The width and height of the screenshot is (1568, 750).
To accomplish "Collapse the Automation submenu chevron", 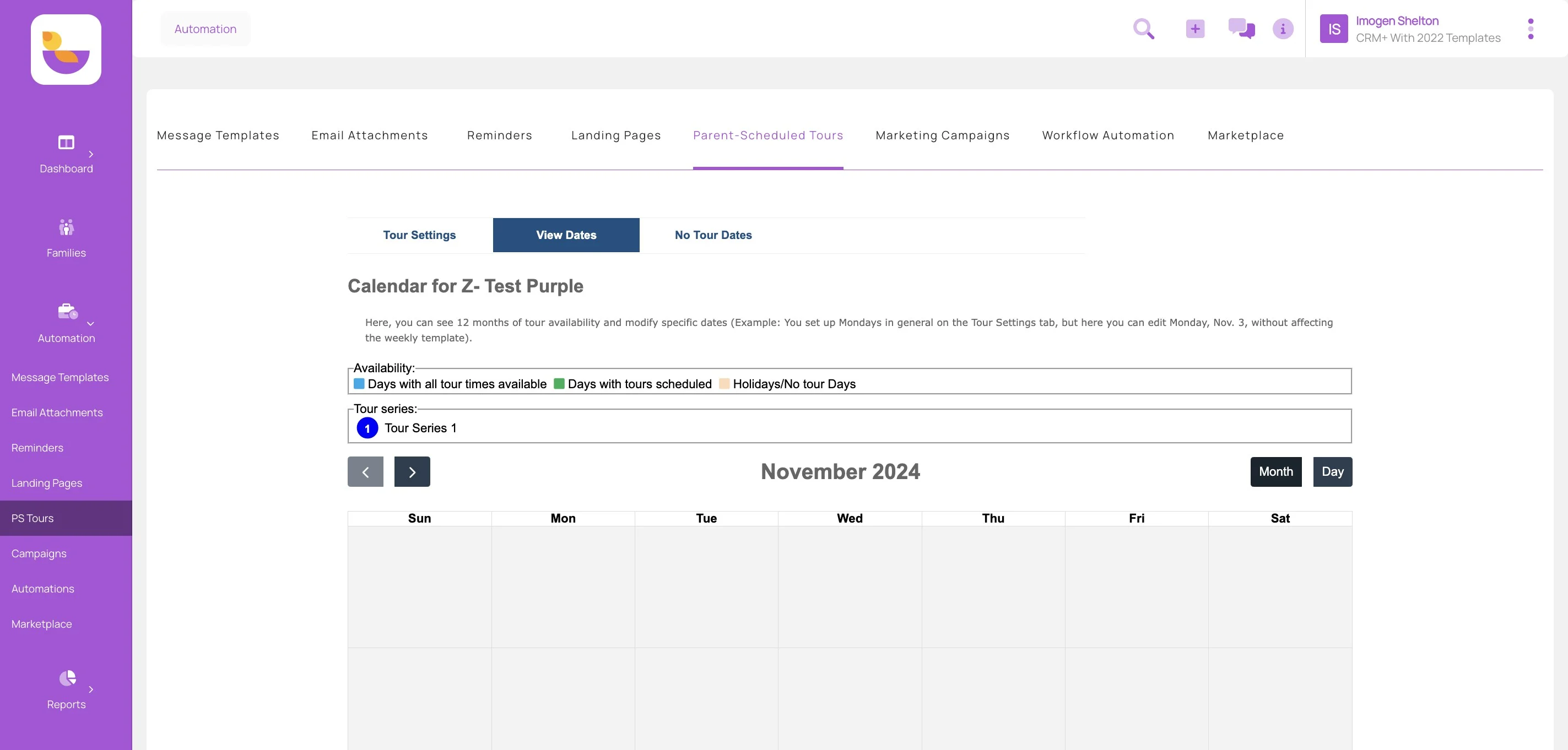I will pos(91,324).
